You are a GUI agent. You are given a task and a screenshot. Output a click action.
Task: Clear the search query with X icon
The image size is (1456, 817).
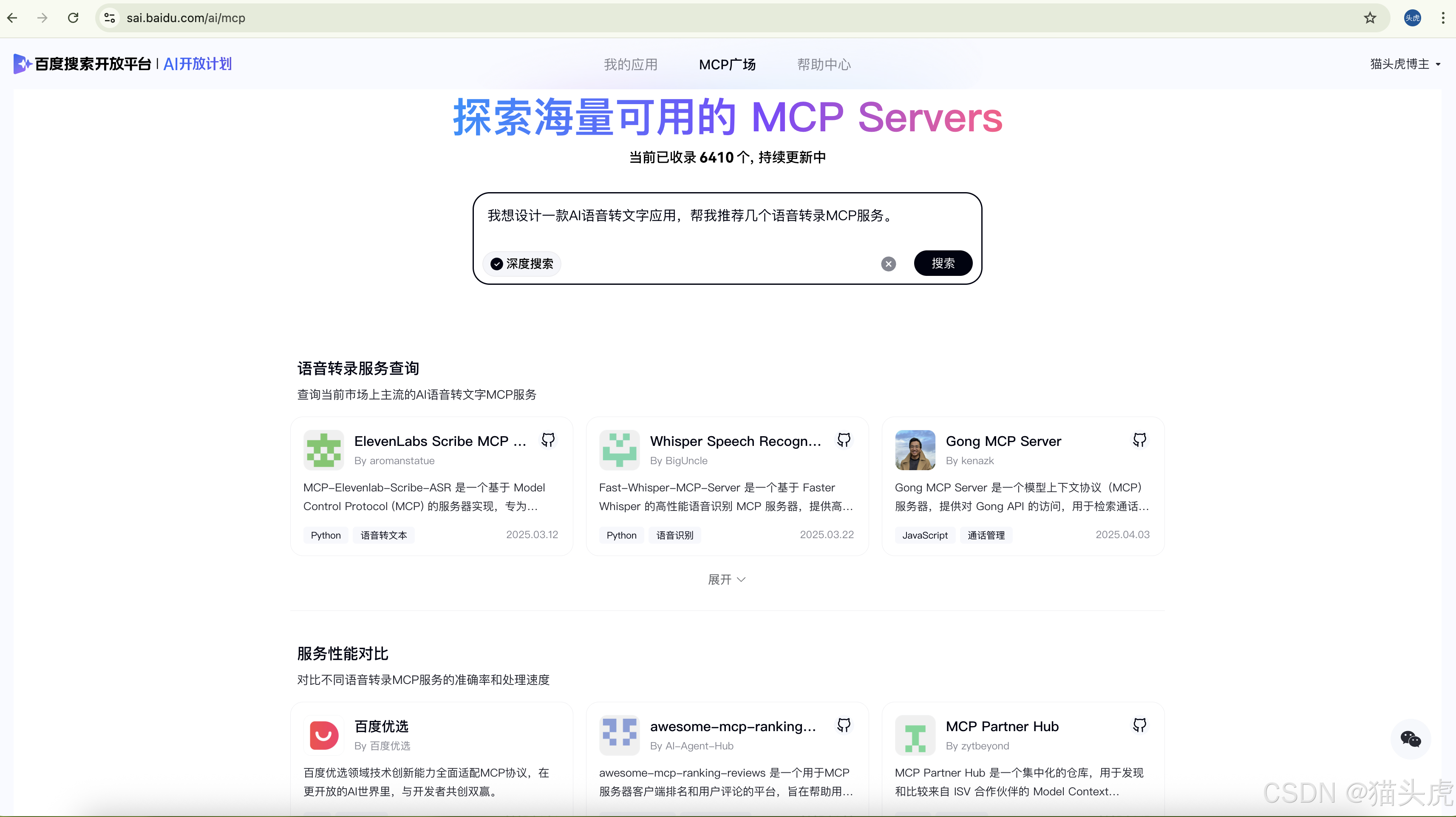[x=888, y=264]
